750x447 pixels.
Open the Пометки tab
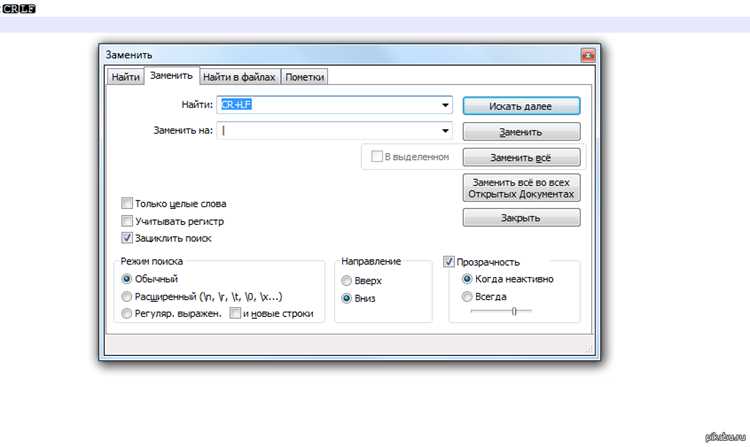pyautogui.click(x=305, y=76)
